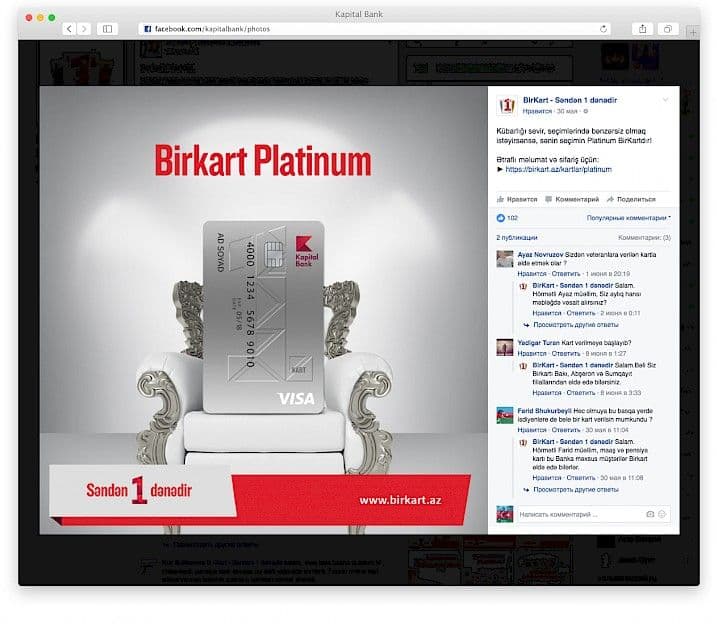Viewport: 717px width, 624px height.
Task: Click Ayaz Novruzov avatar thumbnail
Action: click(505, 259)
